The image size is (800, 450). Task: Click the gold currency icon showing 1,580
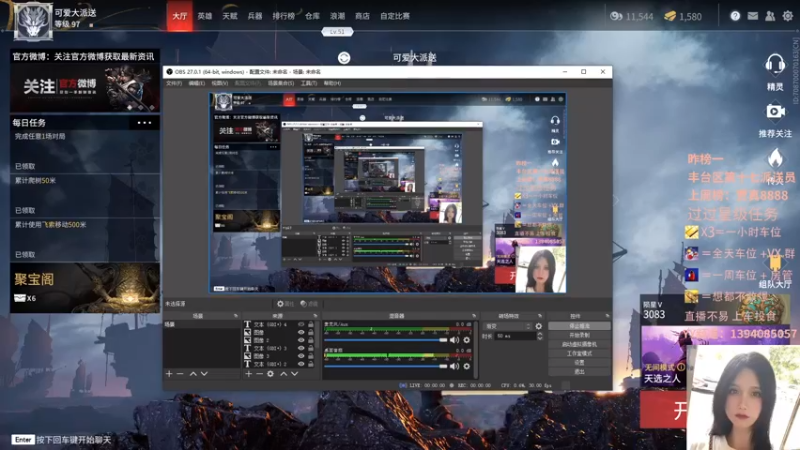tap(670, 16)
